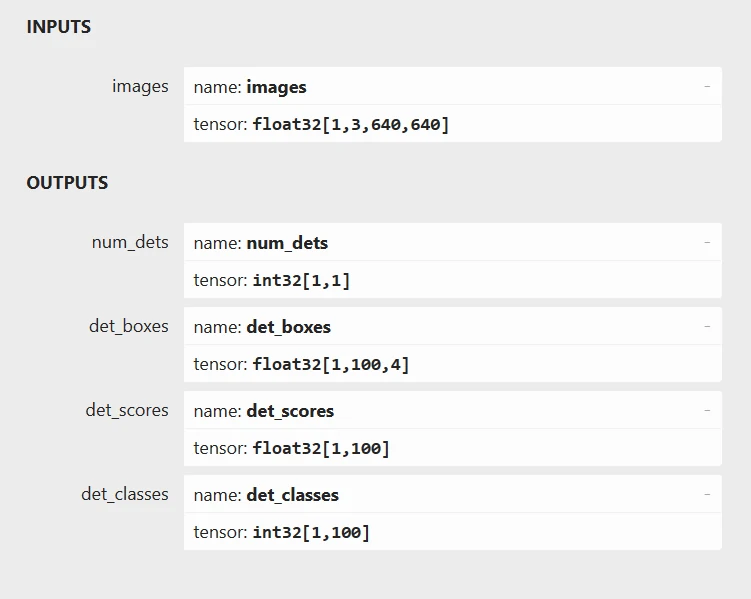Click the num_dets label on the left
This screenshot has height=599, width=751.
click(130, 243)
